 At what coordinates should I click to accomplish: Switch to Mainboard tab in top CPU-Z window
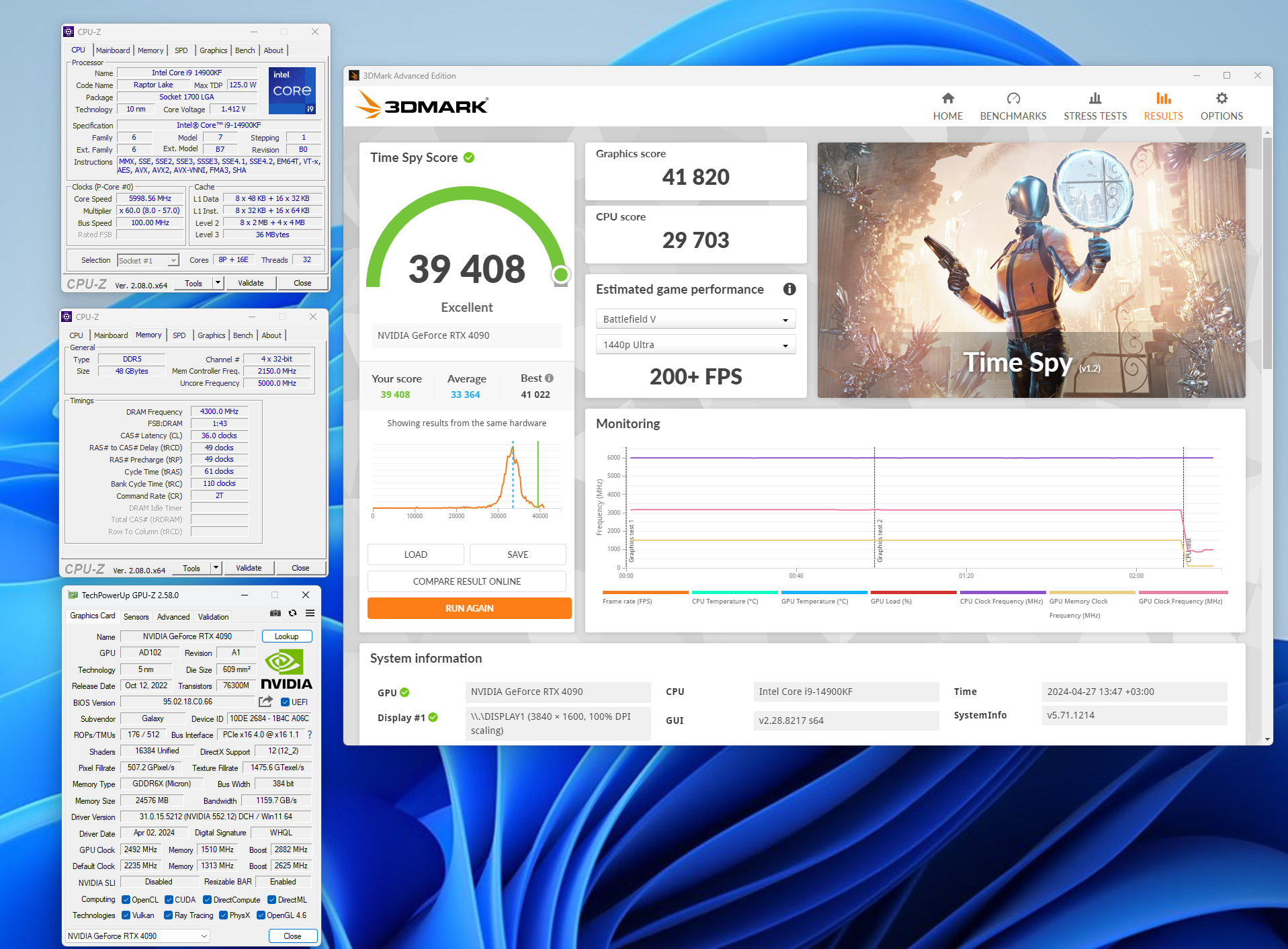tap(113, 50)
